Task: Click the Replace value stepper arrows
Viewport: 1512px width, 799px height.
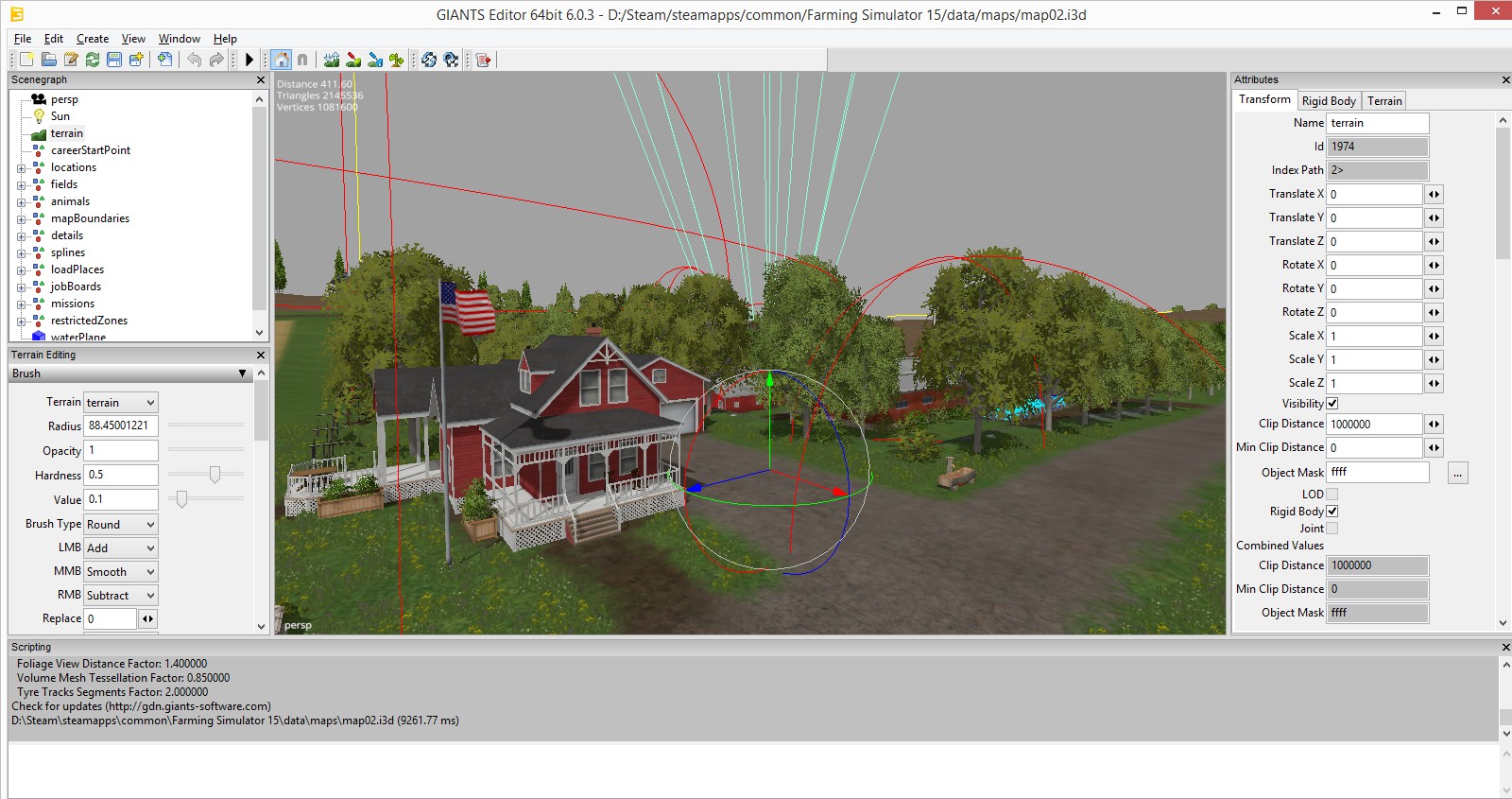Action: tap(148, 619)
